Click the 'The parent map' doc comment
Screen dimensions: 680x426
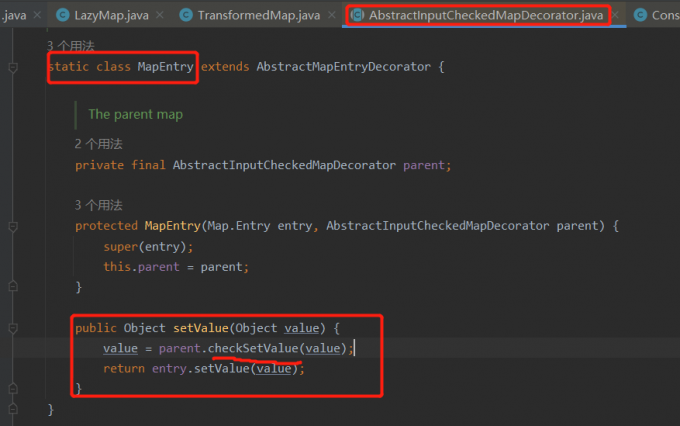pyautogui.click(x=136, y=115)
